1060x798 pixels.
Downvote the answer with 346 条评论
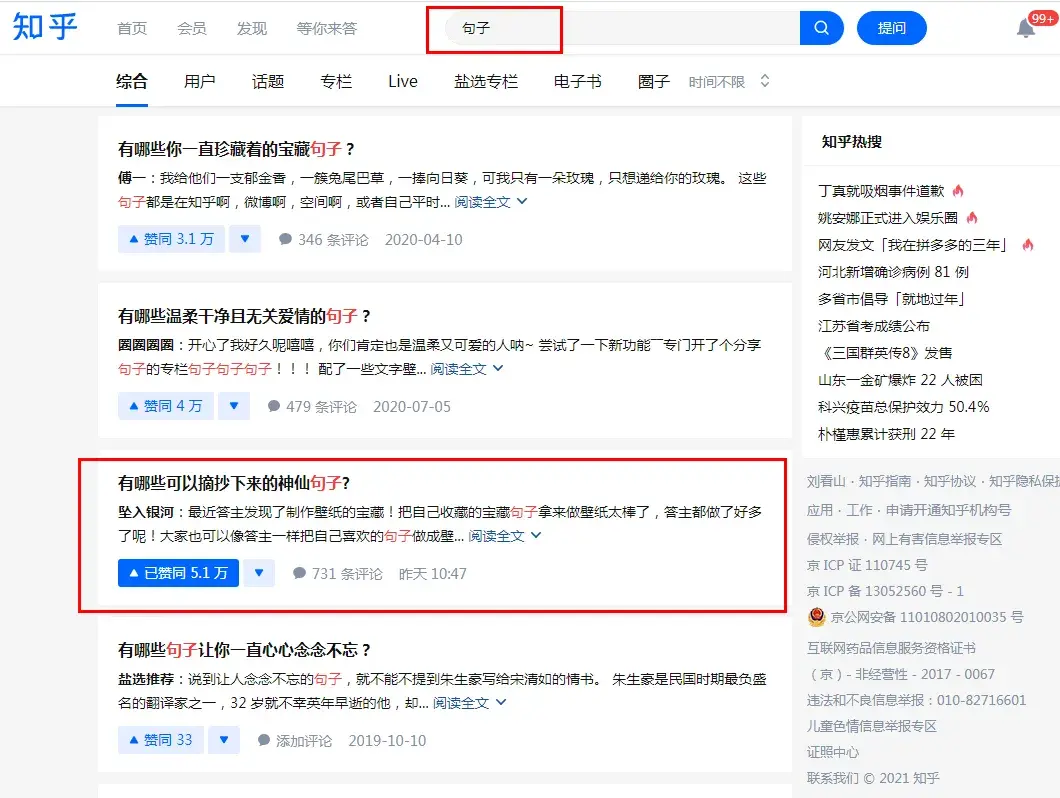pyautogui.click(x=245, y=239)
